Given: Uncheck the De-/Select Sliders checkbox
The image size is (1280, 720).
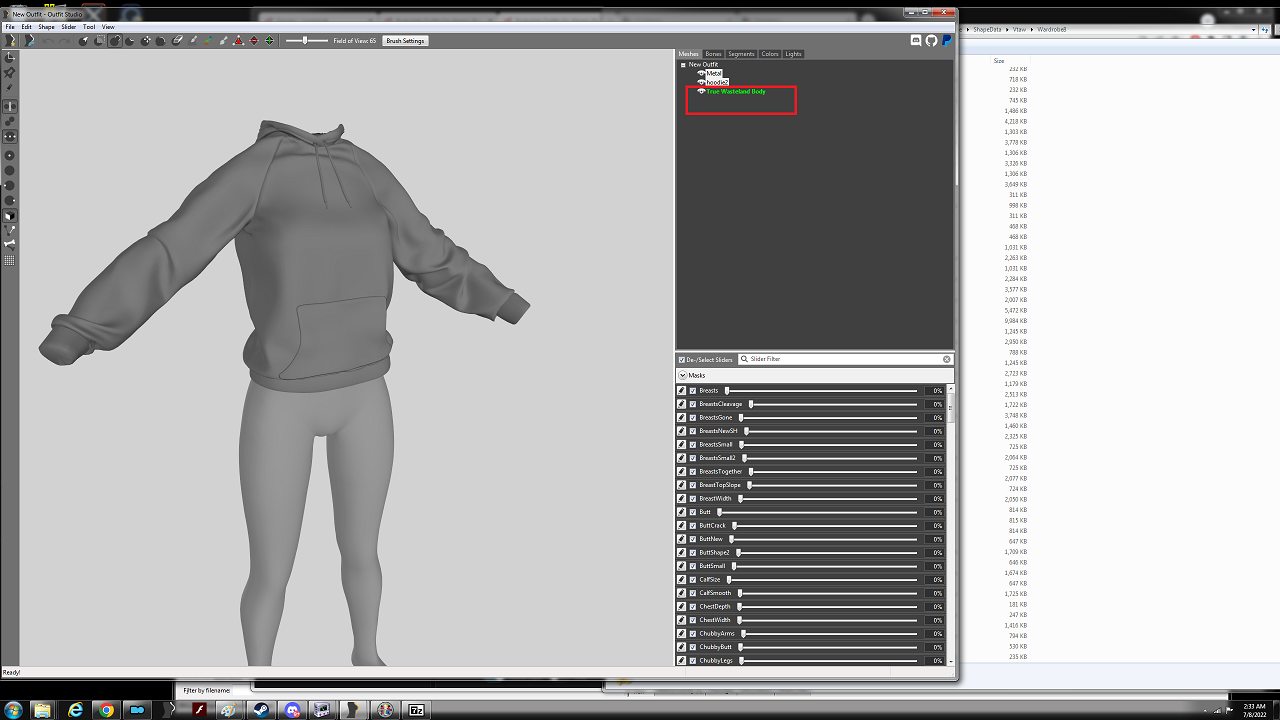Looking at the screenshot, I should 682,359.
